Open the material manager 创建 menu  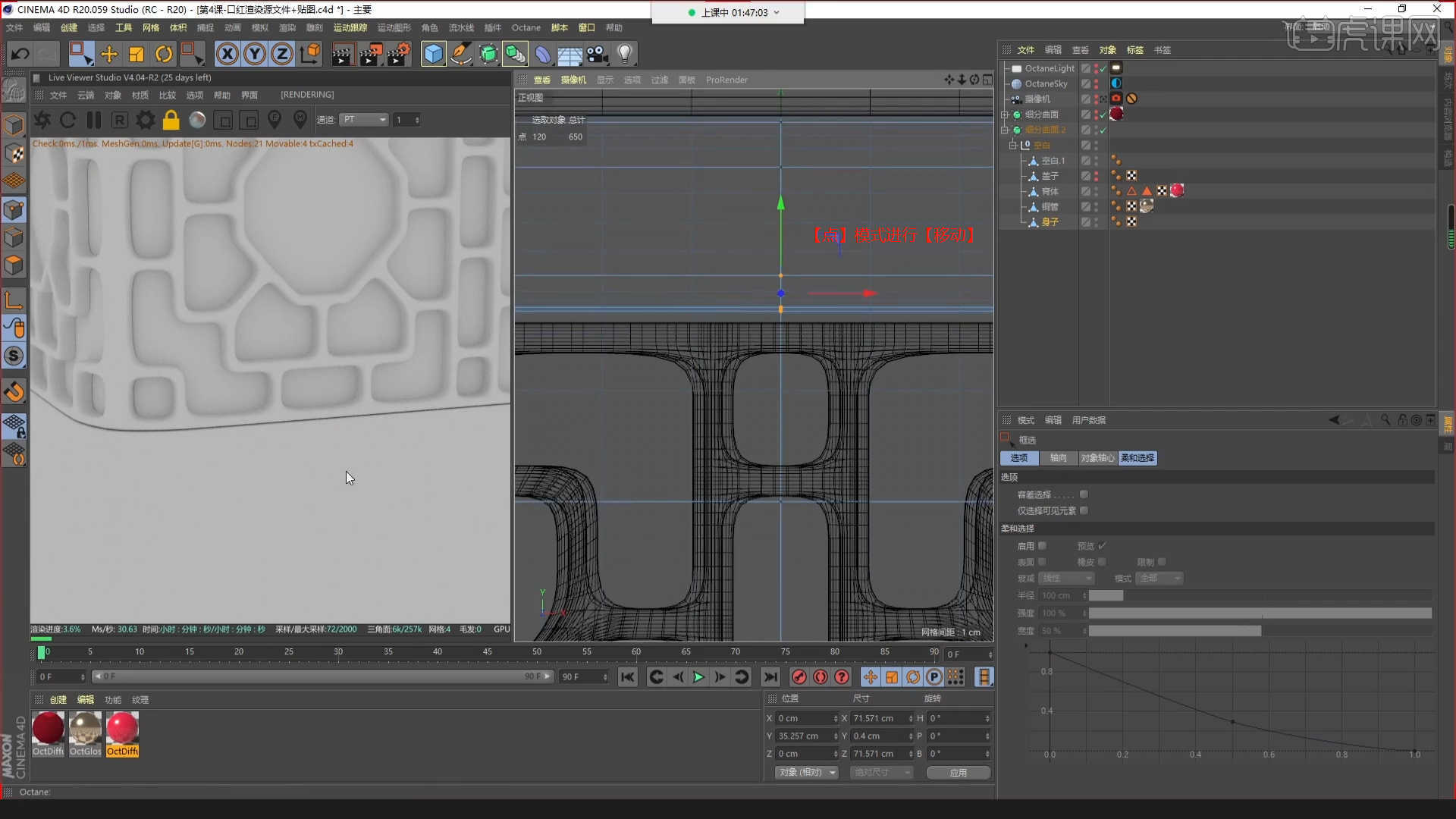58,700
